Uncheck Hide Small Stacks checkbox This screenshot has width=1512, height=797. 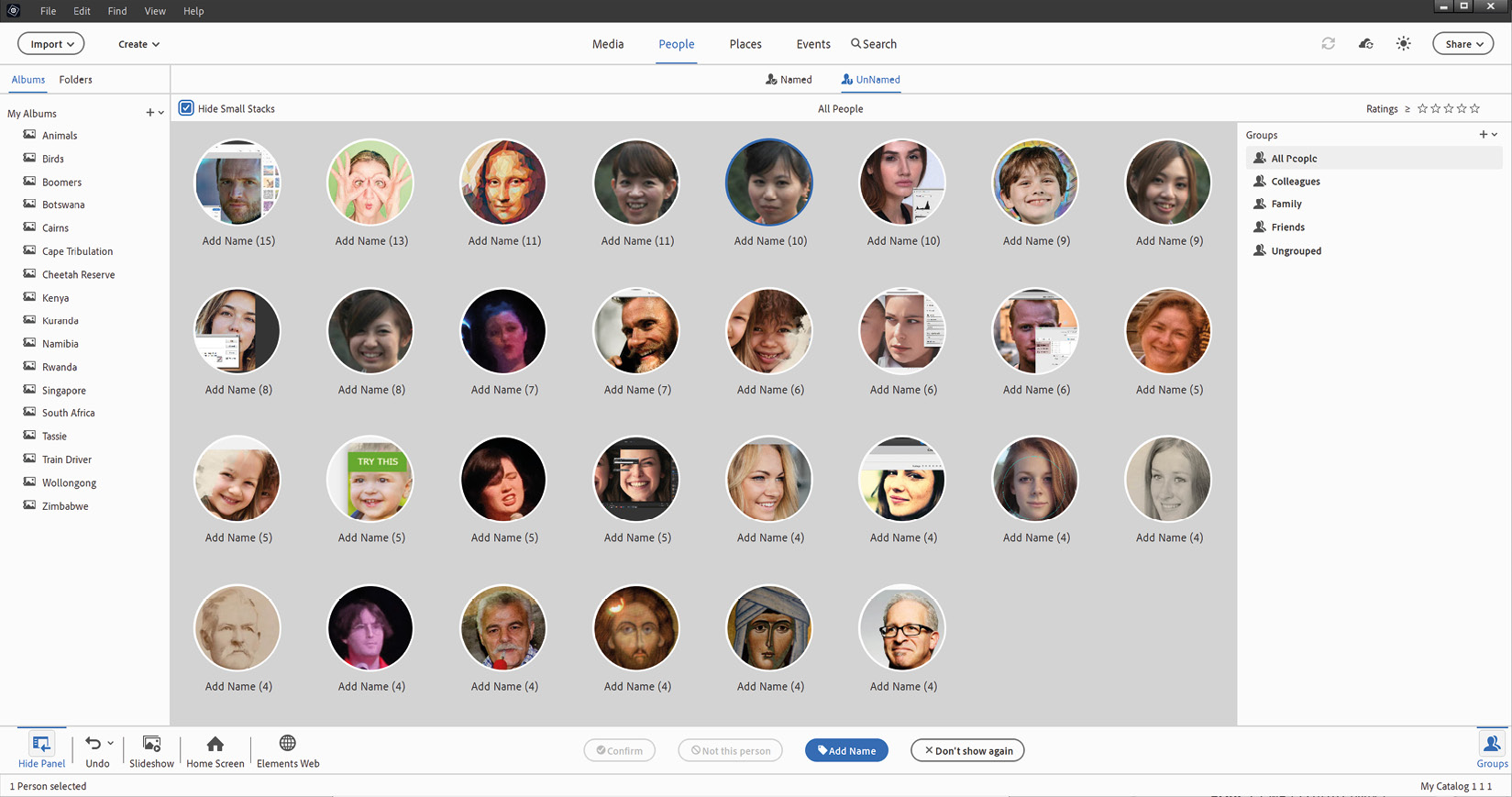(x=186, y=108)
